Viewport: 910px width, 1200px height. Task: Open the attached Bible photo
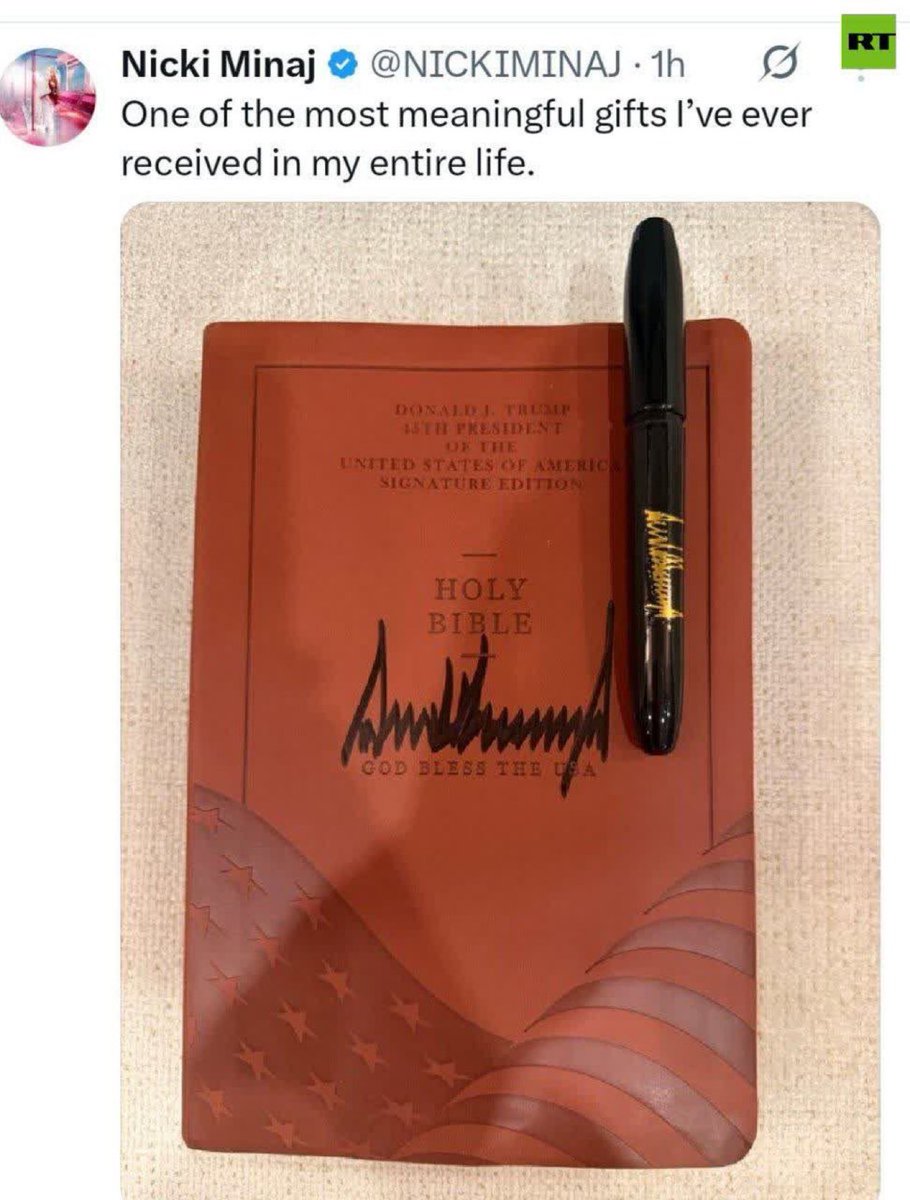click(500, 700)
